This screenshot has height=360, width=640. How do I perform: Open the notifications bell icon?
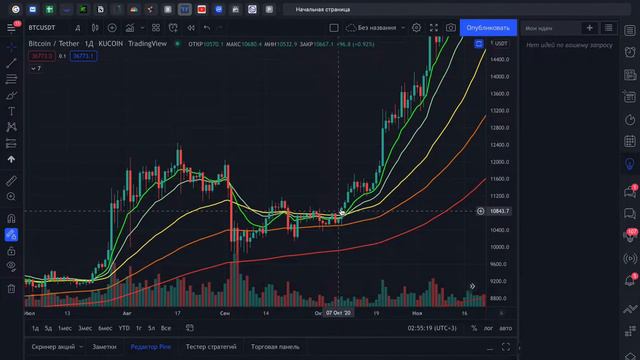pyautogui.click(x=630, y=280)
